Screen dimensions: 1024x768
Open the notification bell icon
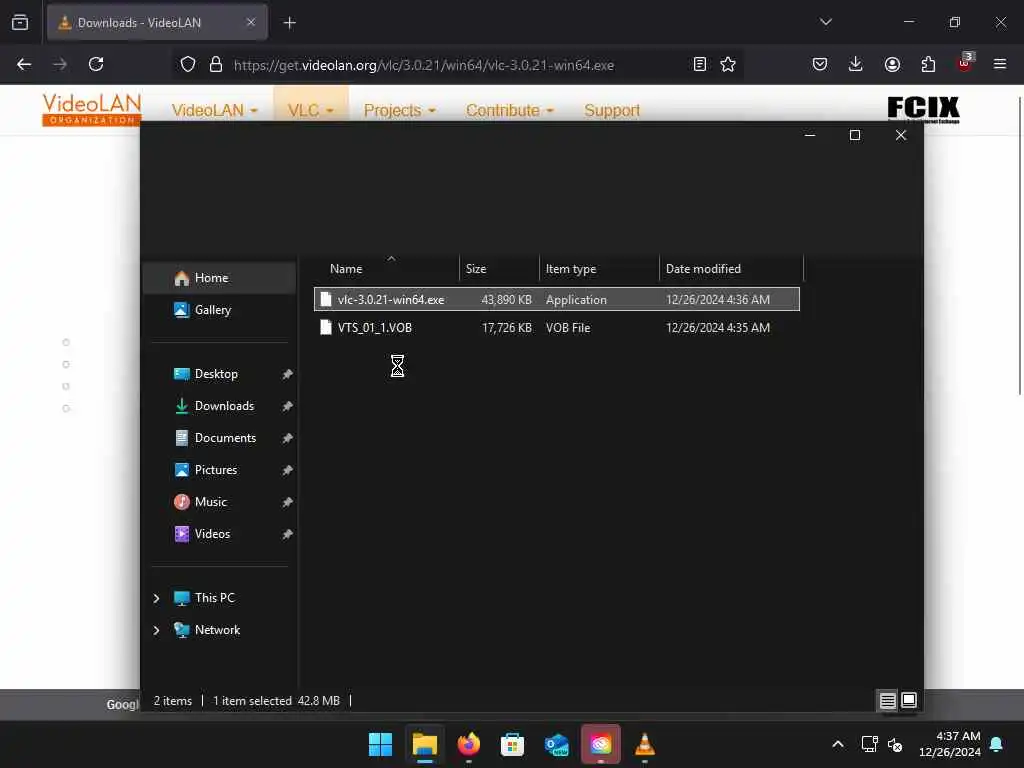(x=997, y=744)
